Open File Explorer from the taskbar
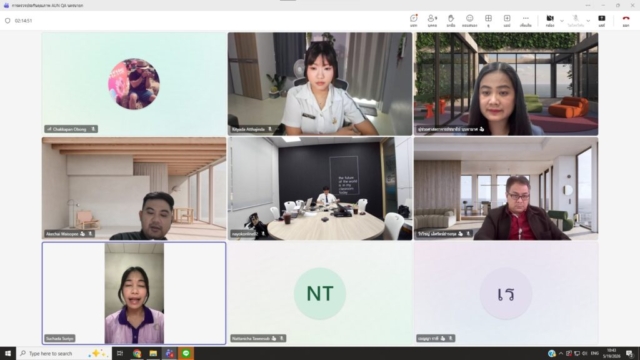The image size is (640, 360). tap(153, 353)
